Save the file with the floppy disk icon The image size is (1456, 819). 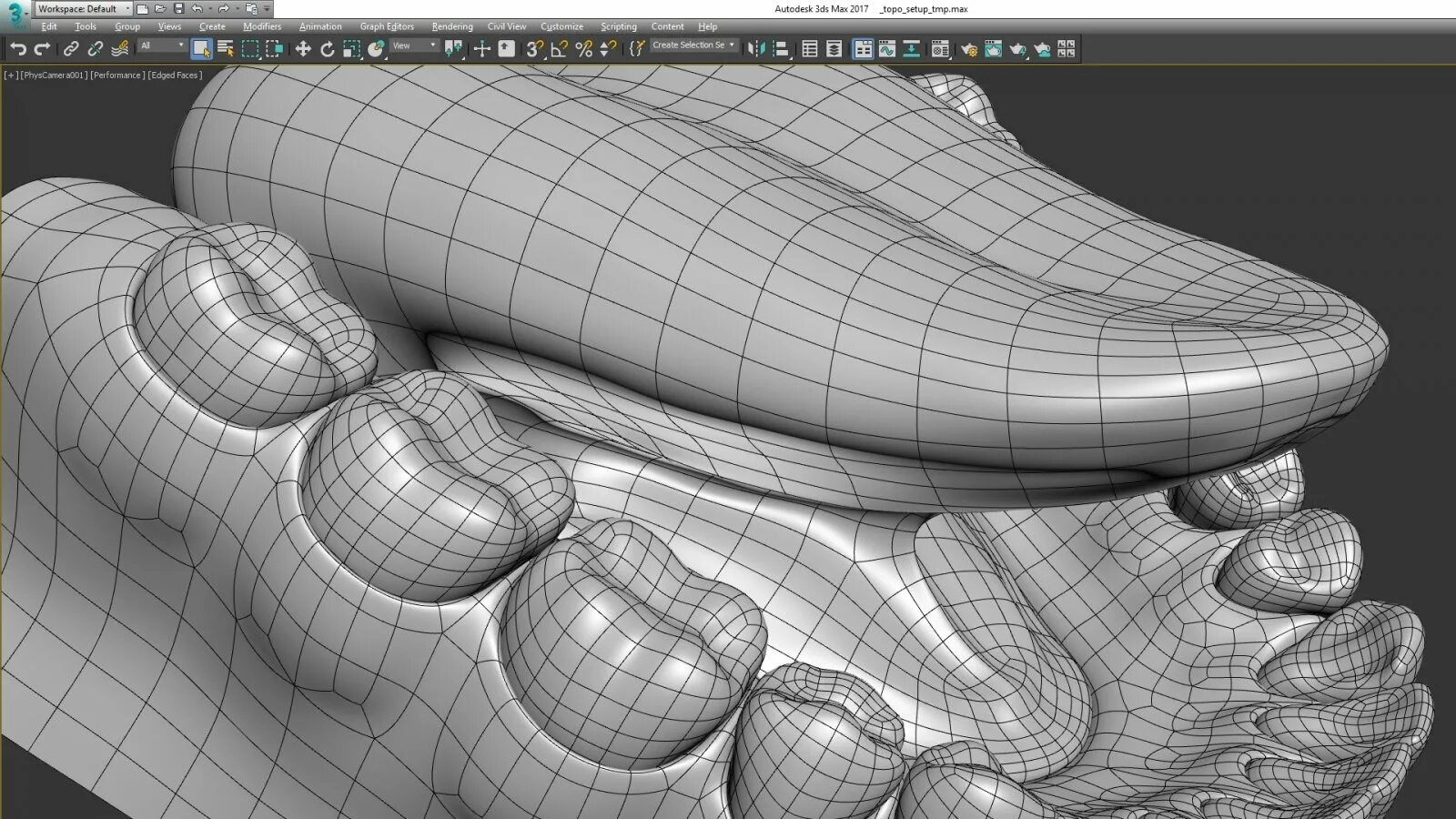click(x=178, y=9)
